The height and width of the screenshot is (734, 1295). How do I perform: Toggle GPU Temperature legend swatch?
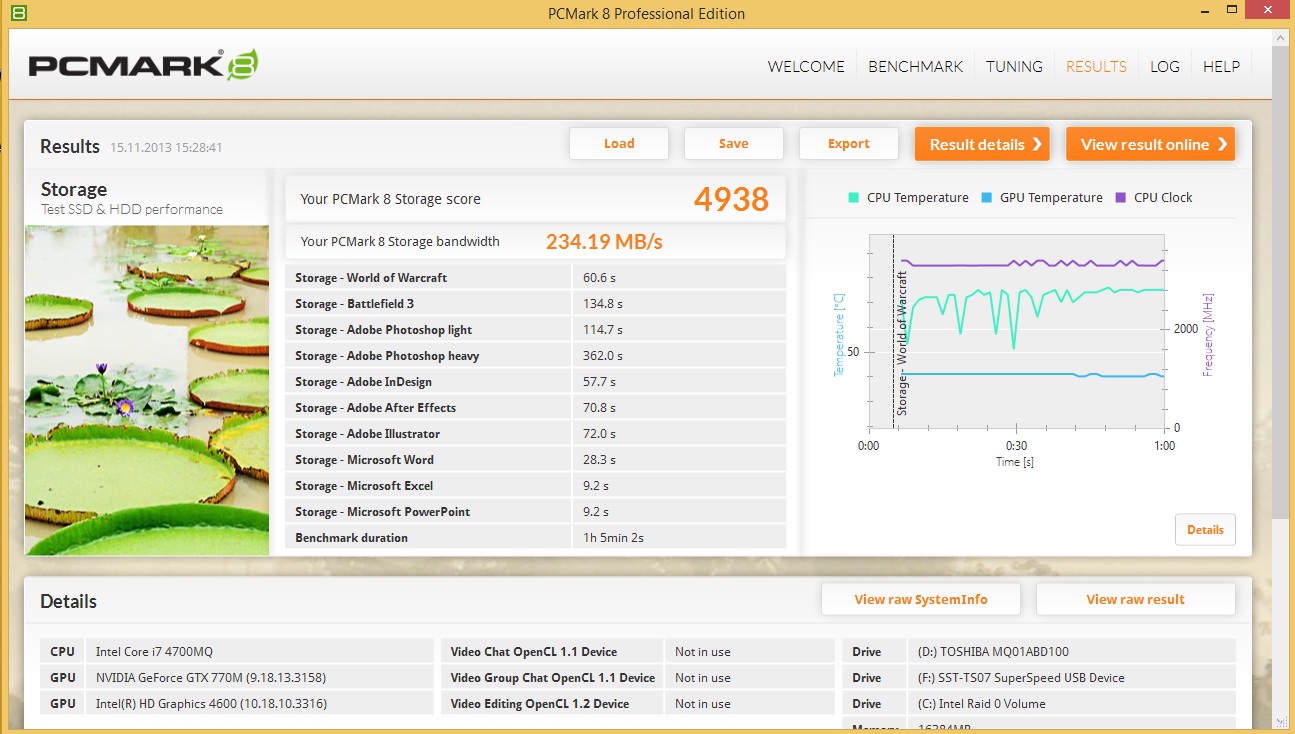point(987,198)
